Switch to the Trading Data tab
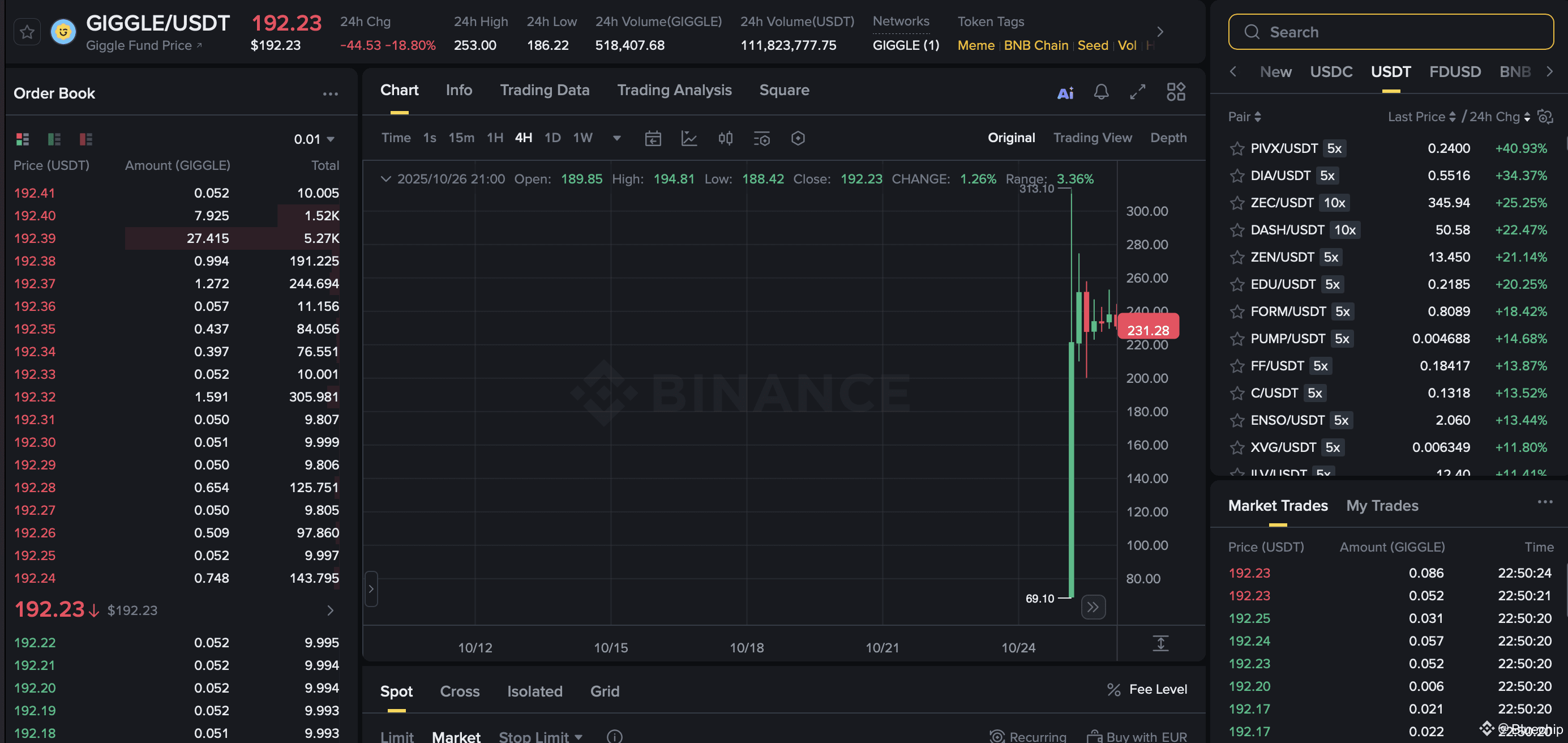Viewport: 1568px width, 743px height. click(544, 90)
